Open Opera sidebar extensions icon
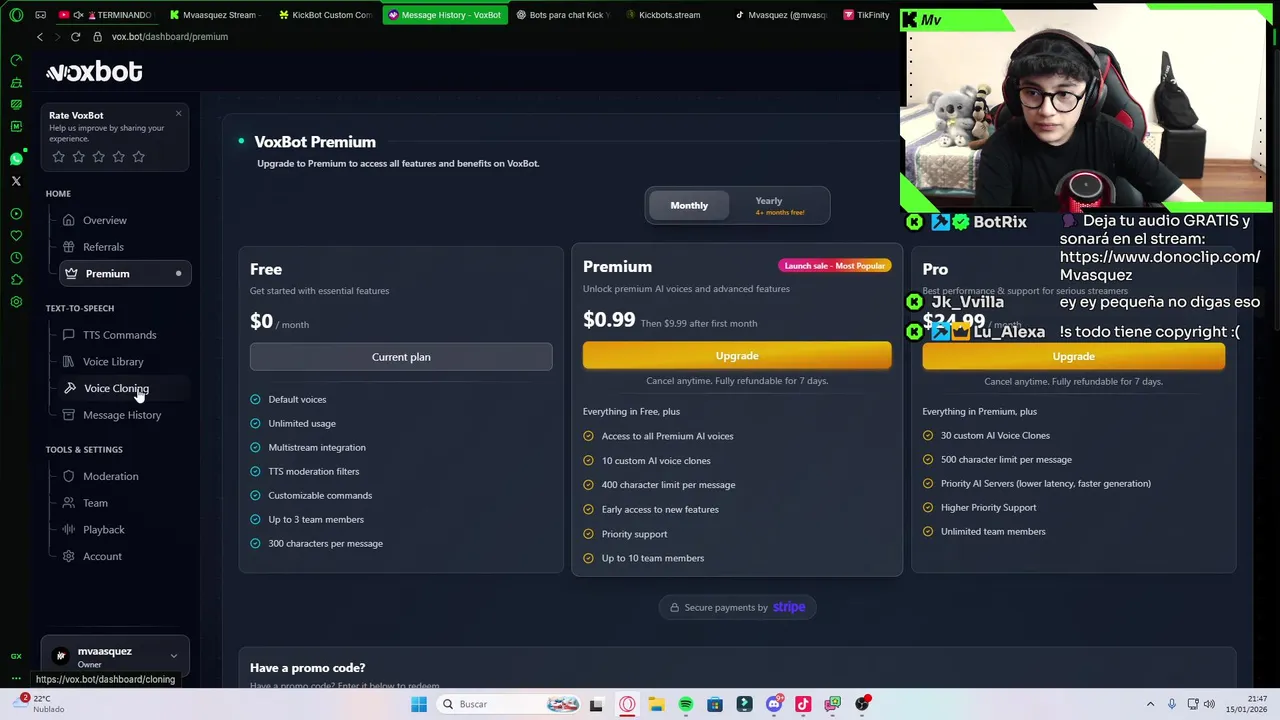 tap(16, 280)
